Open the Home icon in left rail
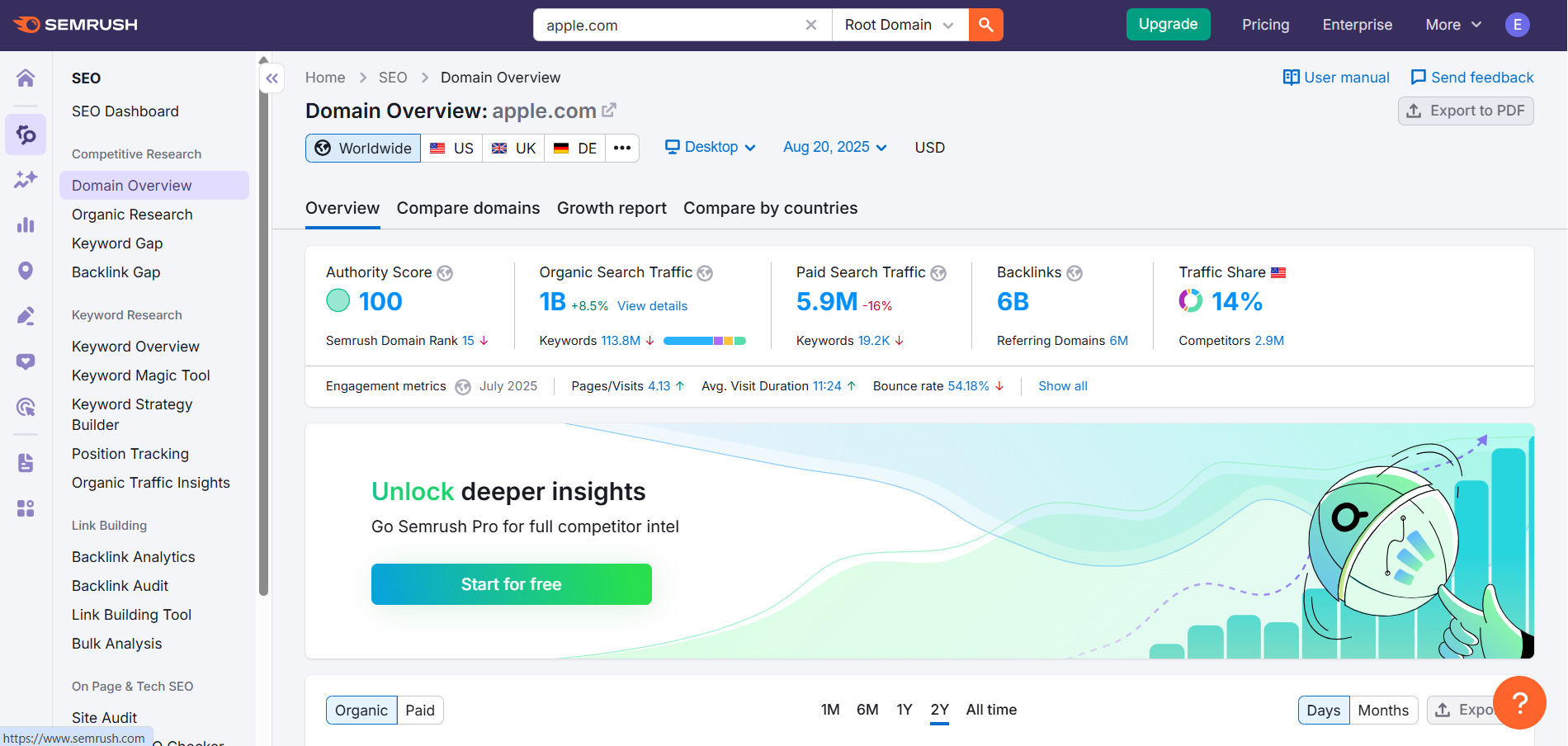This screenshot has width=1568, height=746. pyautogui.click(x=26, y=78)
